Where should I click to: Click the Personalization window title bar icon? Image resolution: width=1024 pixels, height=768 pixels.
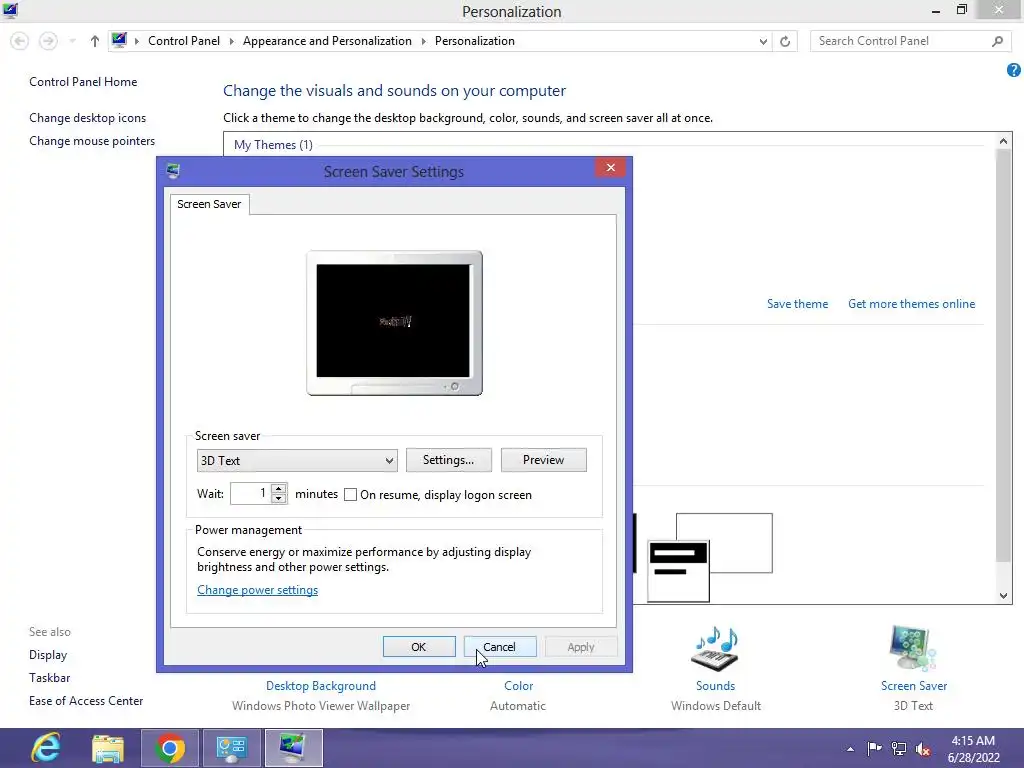(x=10, y=10)
